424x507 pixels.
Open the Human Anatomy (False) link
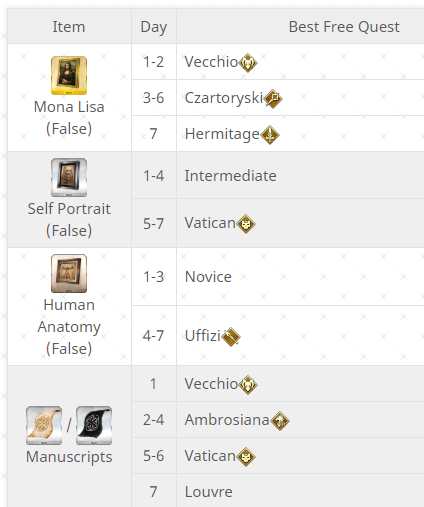[x=69, y=327]
